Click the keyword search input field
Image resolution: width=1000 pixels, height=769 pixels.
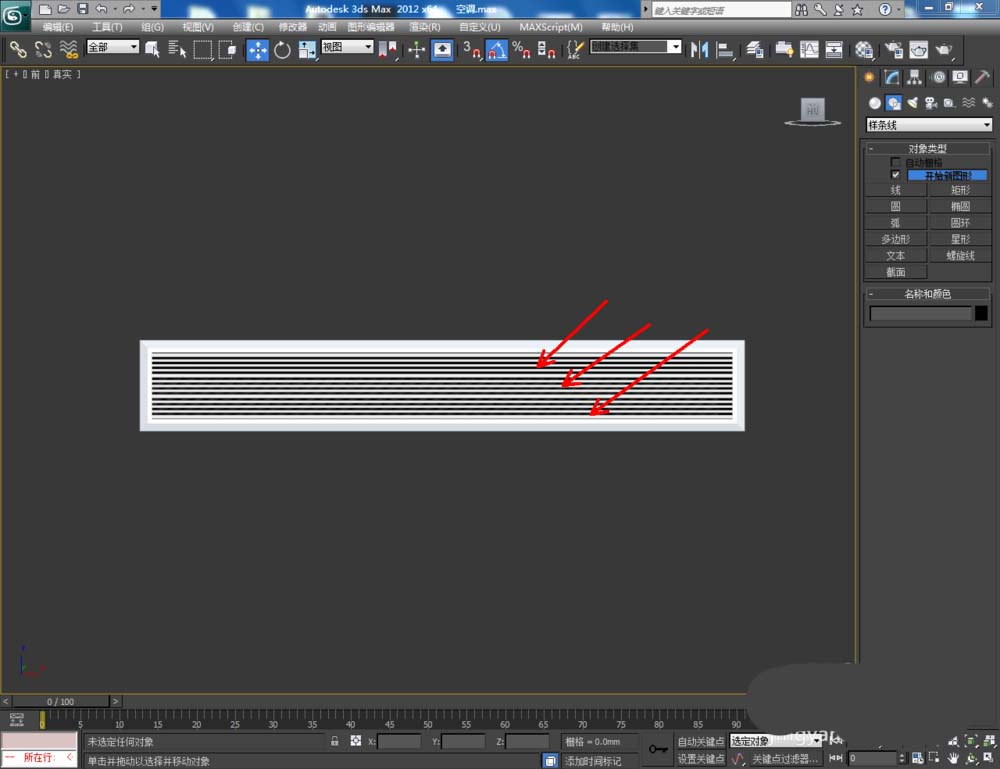[721, 10]
